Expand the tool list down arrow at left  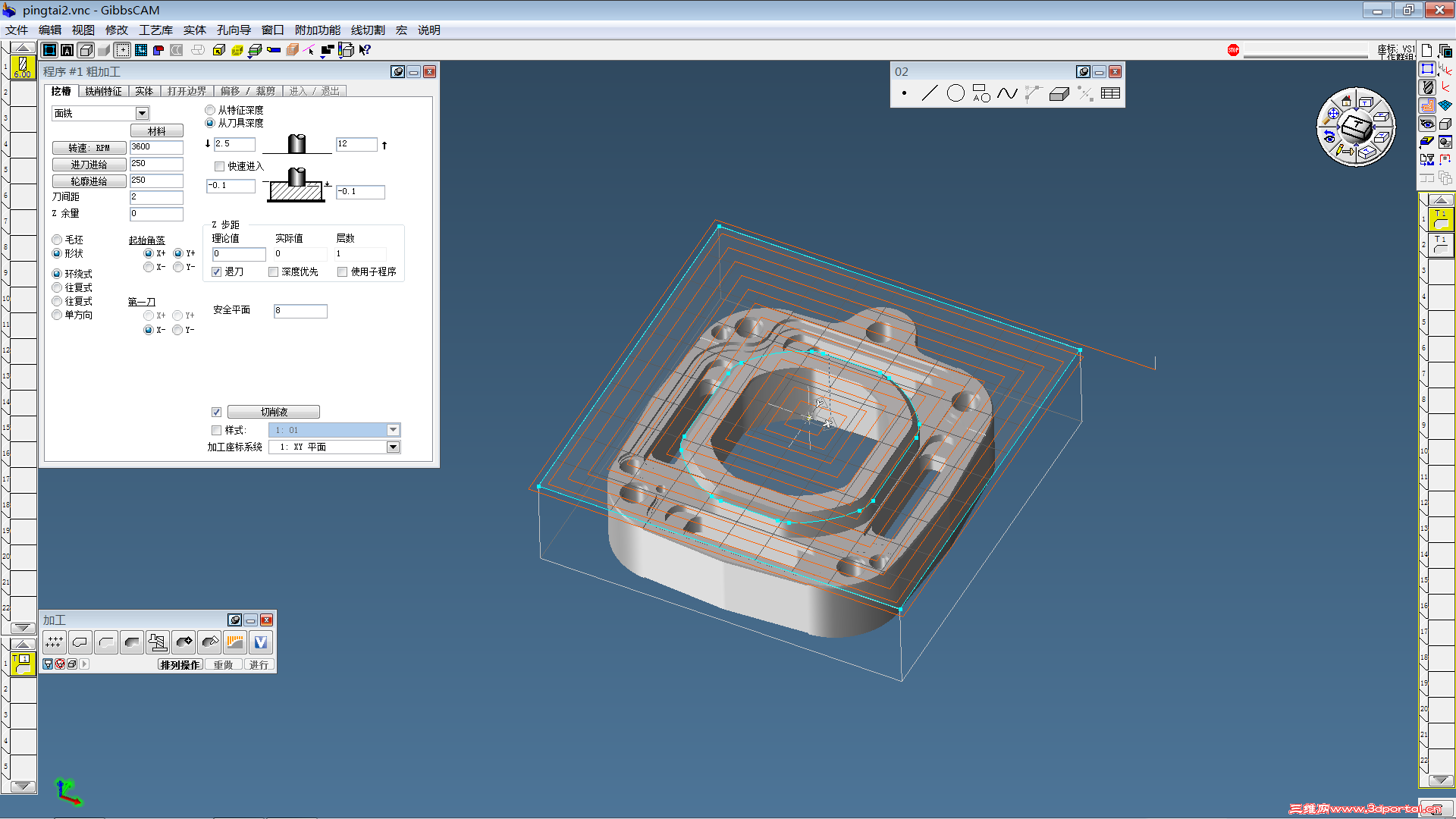coord(23,628)
